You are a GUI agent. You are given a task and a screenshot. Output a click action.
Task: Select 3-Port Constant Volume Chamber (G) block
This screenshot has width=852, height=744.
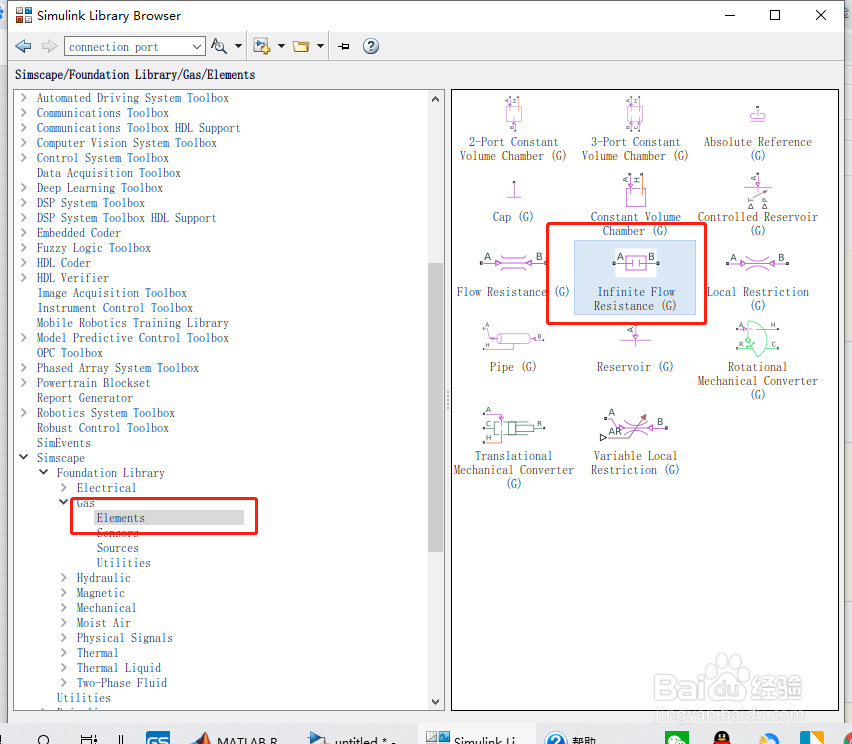[635, 129]
